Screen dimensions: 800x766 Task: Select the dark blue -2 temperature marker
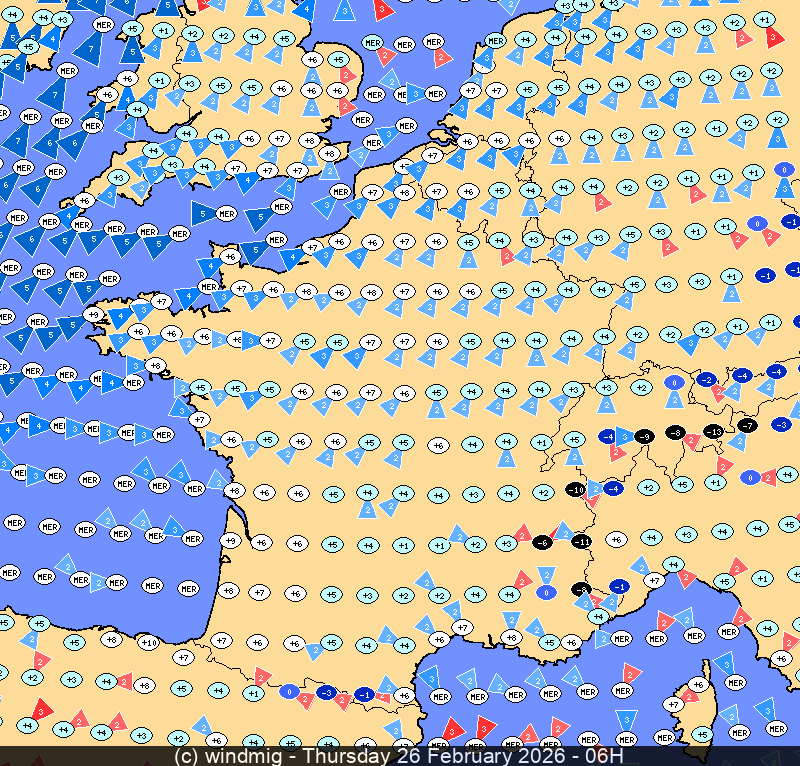point(706,380)
